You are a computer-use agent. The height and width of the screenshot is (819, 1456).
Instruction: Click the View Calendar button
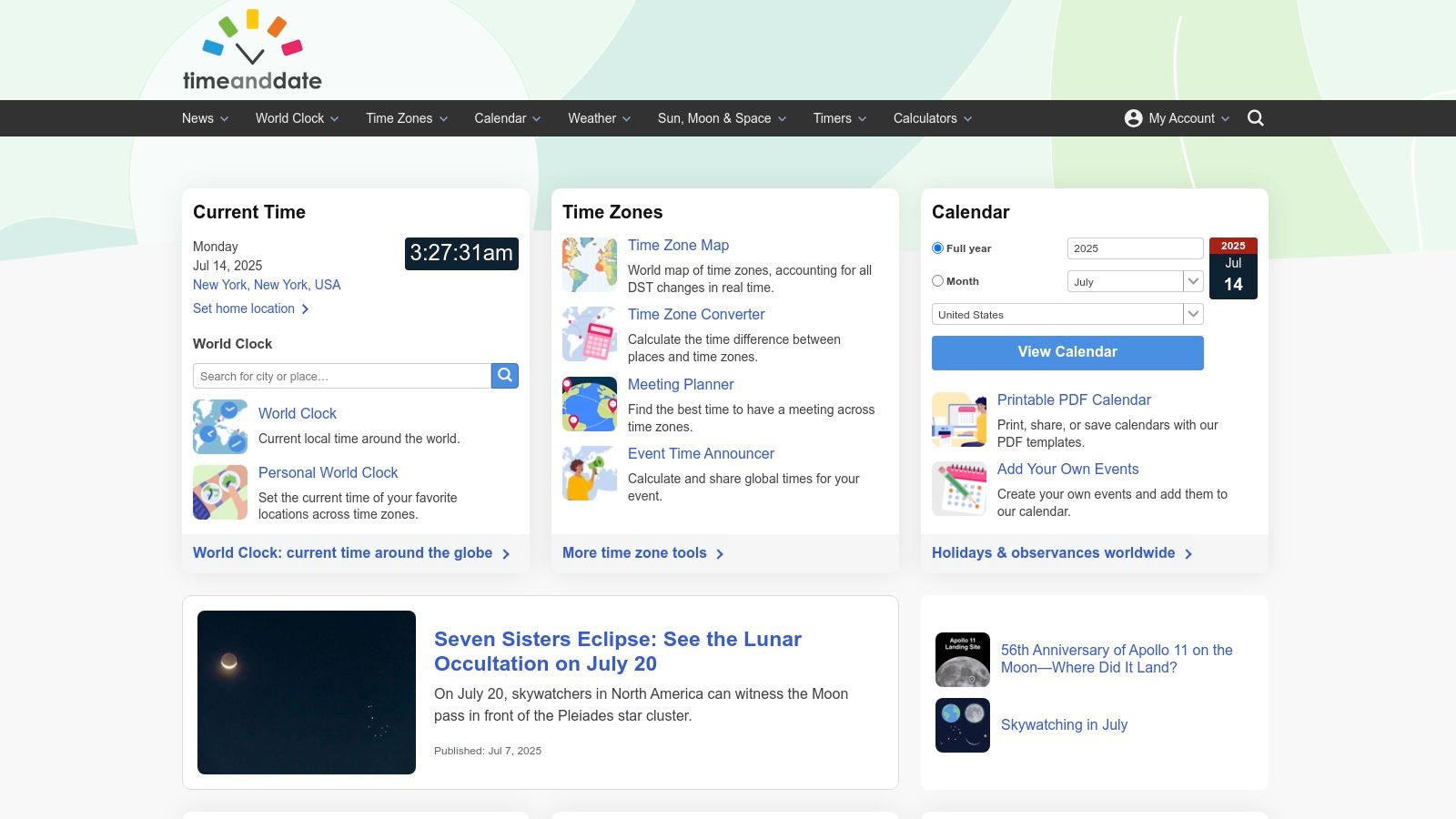tap(1067, 352)
